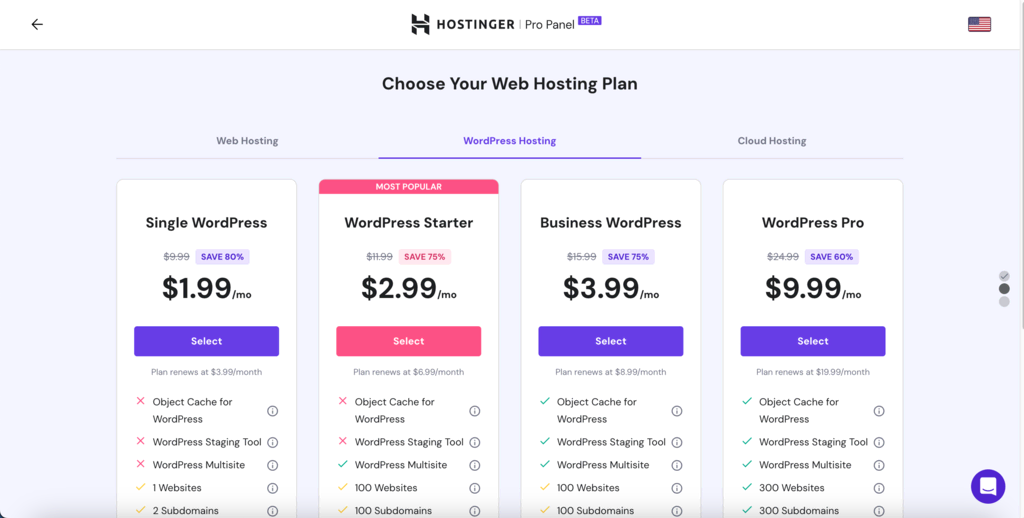The width and height of the screenshot is (1024, 518).
Task: Open the live chat widget
Action: pos(988,486)
